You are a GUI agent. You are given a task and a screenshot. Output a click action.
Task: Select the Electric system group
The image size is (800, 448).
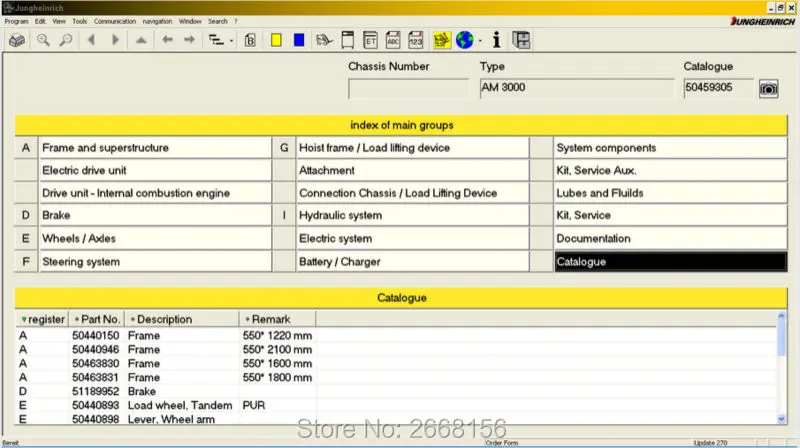click(x=413, y=238)
